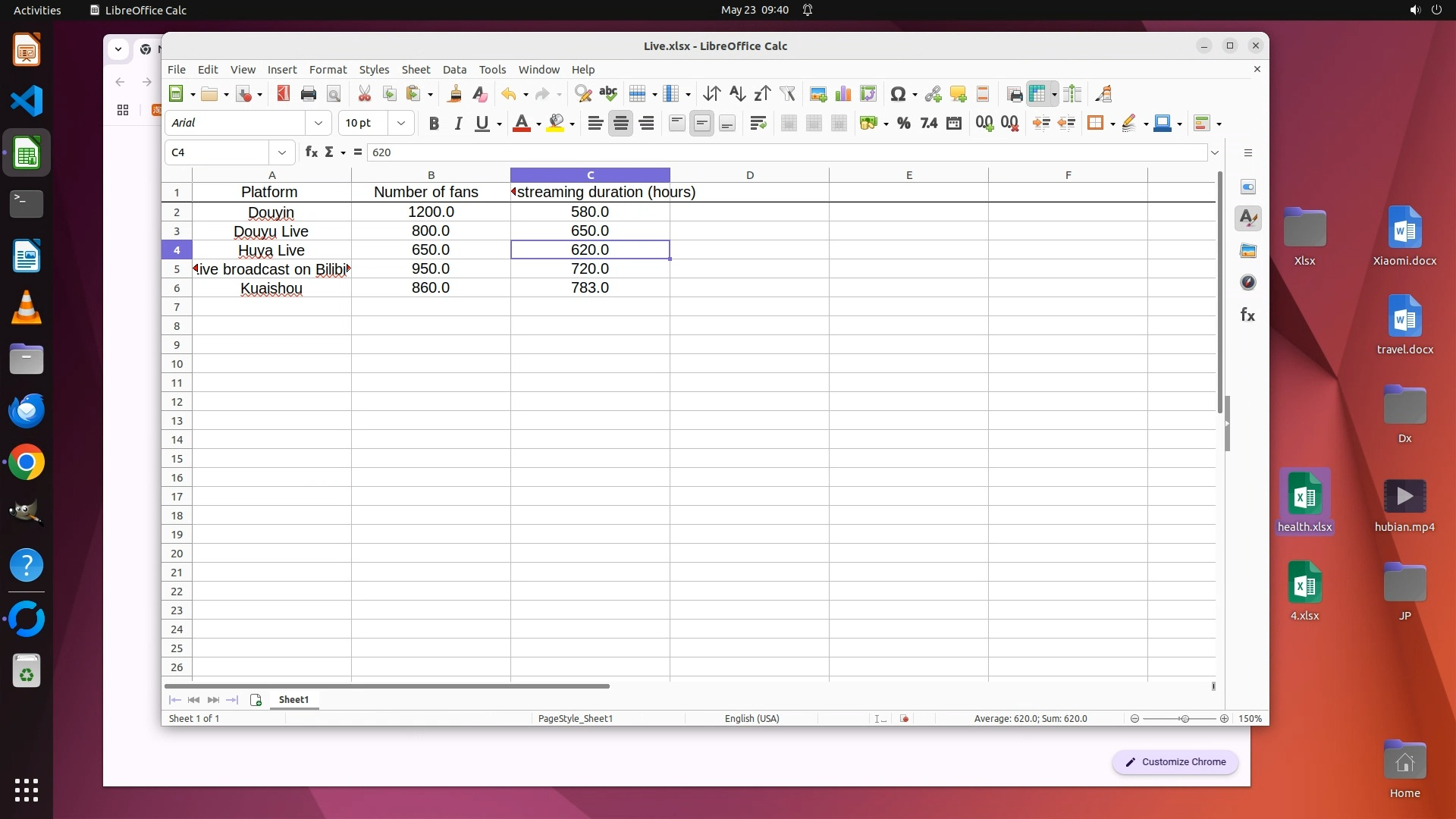Toggle Bold formatting
The width and height of the screenshot is (1456, 819).
(x=434, y=124)
